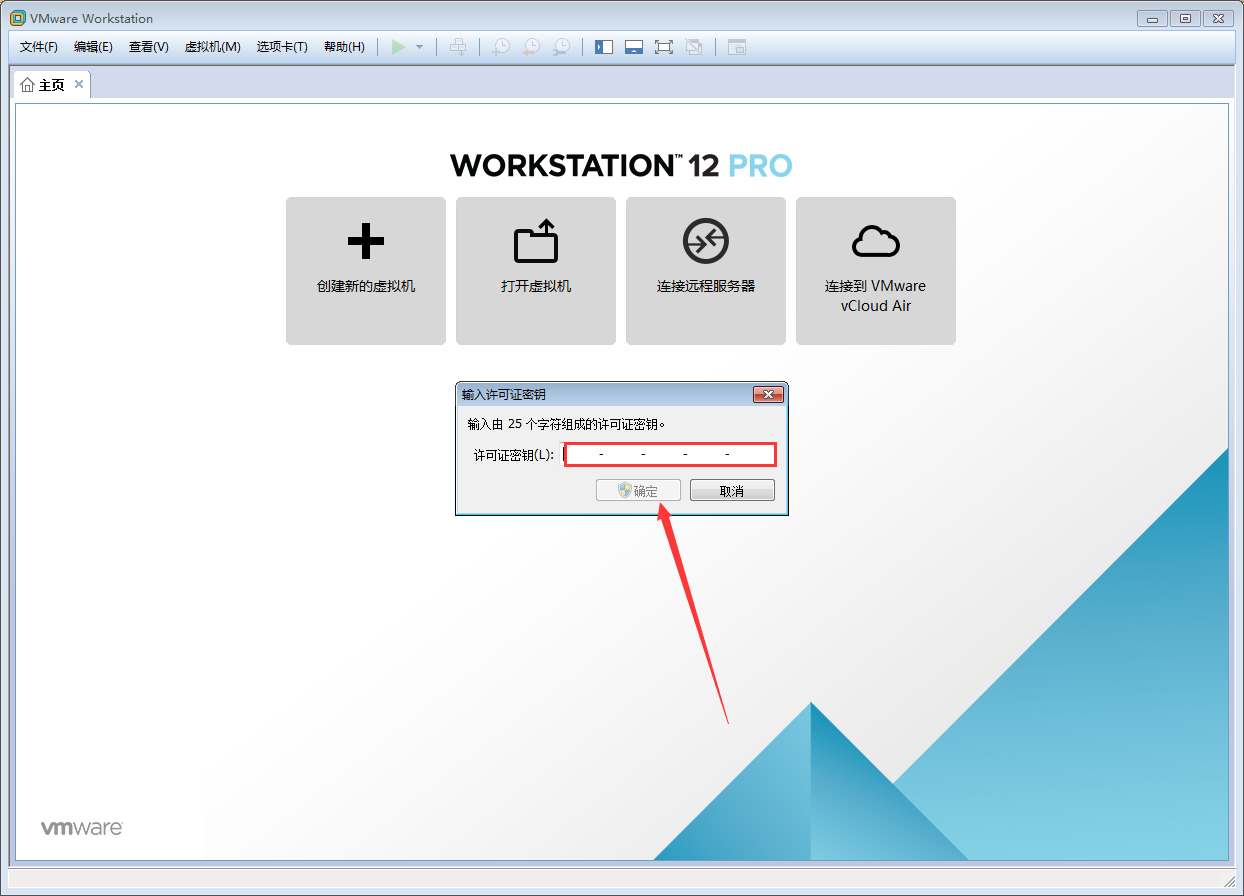The image size is (1244, 896).
Task: Toggle the library panel visibility
Action: point(603,46)
